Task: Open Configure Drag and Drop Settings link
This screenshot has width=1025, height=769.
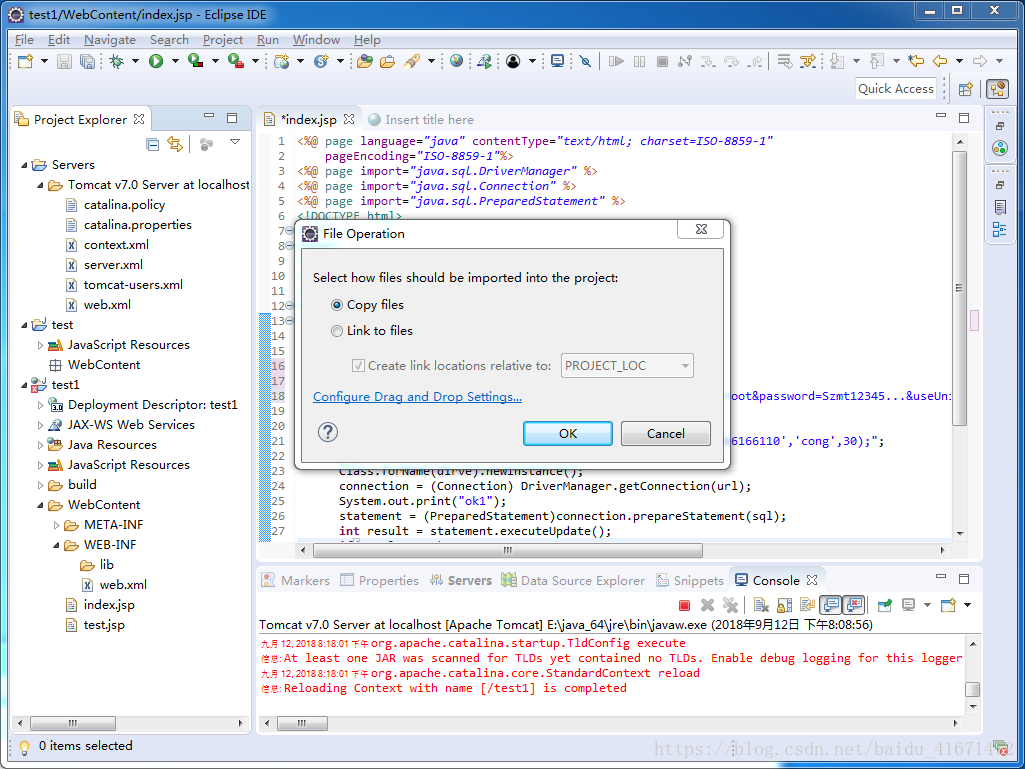Action: [x=417, y=397]
